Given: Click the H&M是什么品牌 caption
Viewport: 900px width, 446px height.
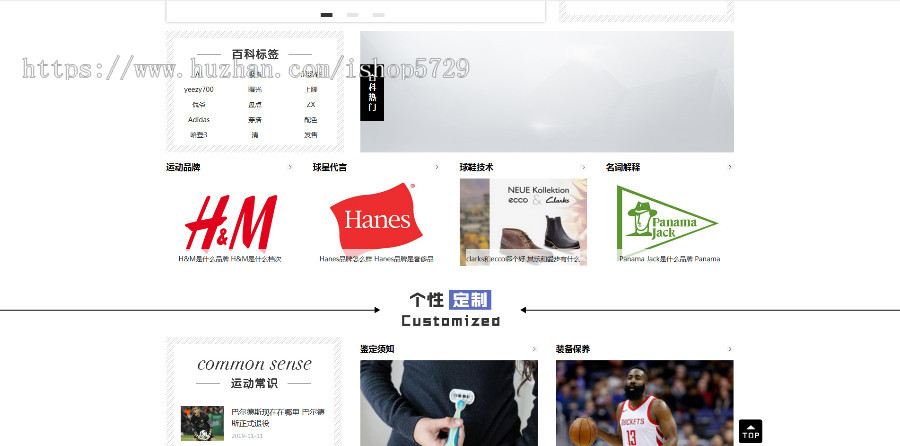Looking at the screenshot, I should [230, 259].
